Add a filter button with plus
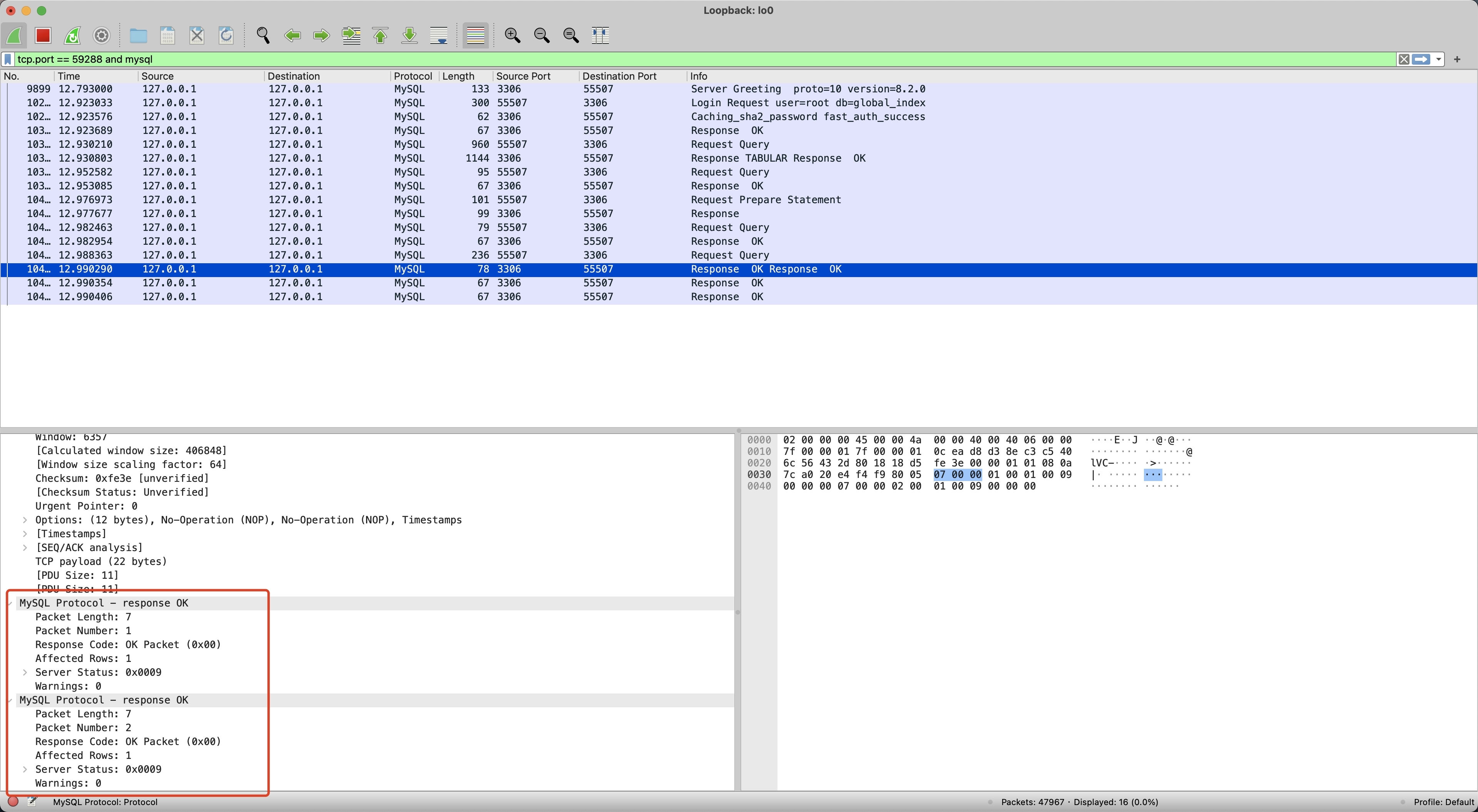The height and width of the screenshot is (812, 1478). [1457, 59]
